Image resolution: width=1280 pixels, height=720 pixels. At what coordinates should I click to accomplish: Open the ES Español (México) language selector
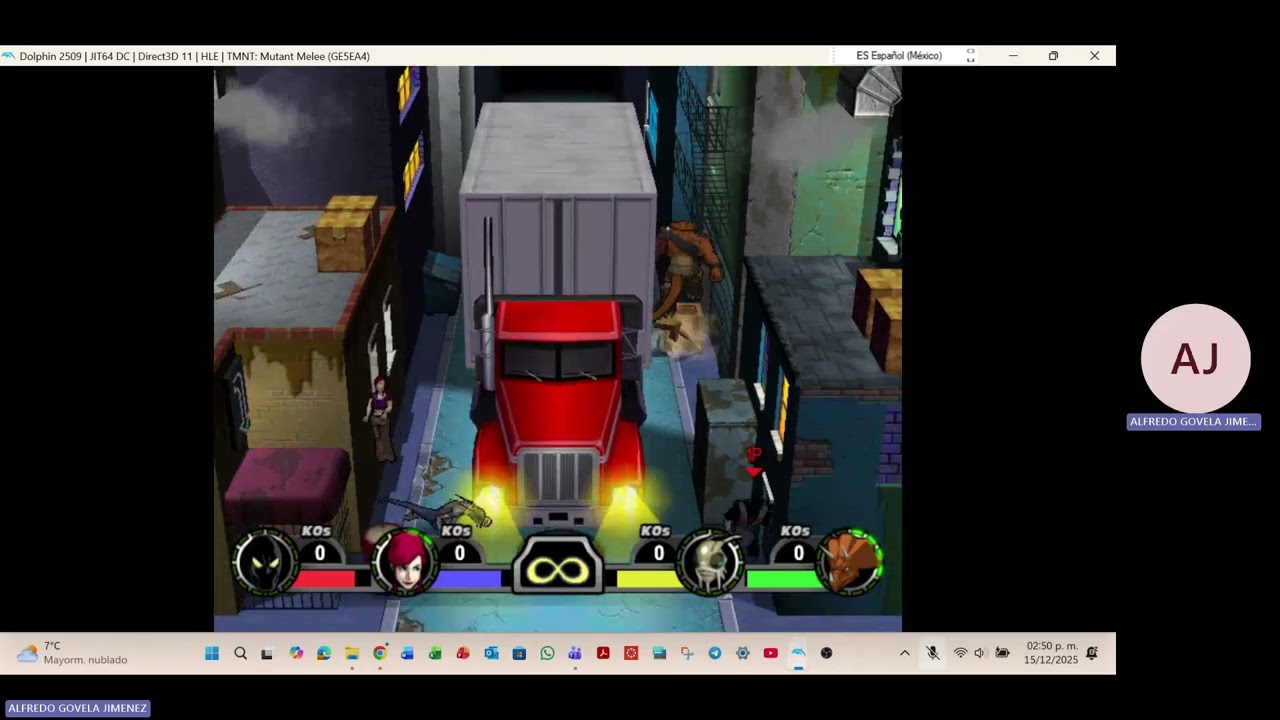tap(899, 56)
